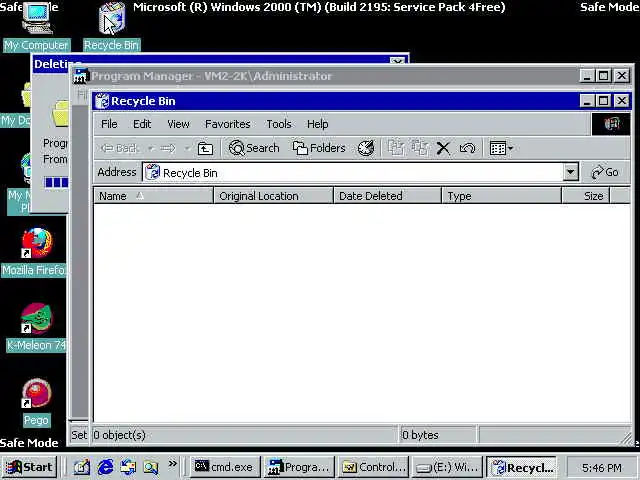The image size is (640, 480).
Task: Launch K-Meleon desktop shortcut
Action: pos(36,327)
